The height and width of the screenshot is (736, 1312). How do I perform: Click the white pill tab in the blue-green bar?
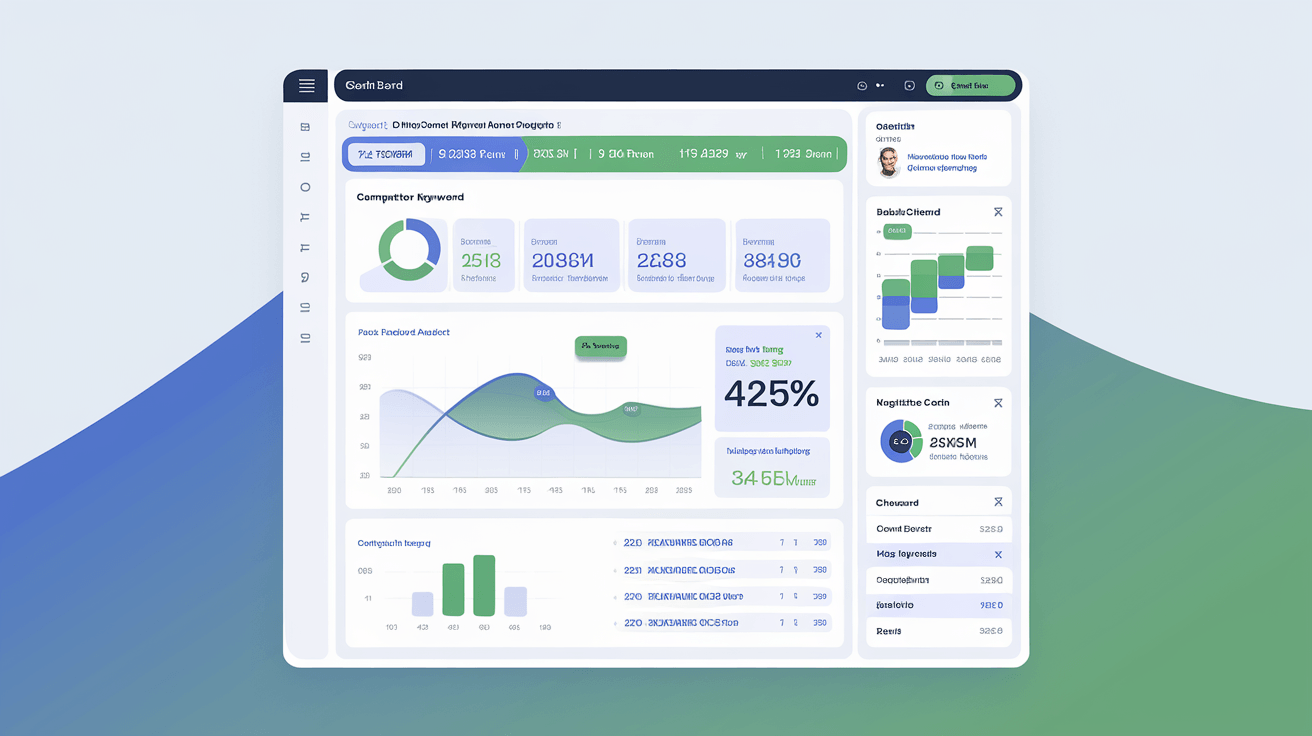coord(386,154)
